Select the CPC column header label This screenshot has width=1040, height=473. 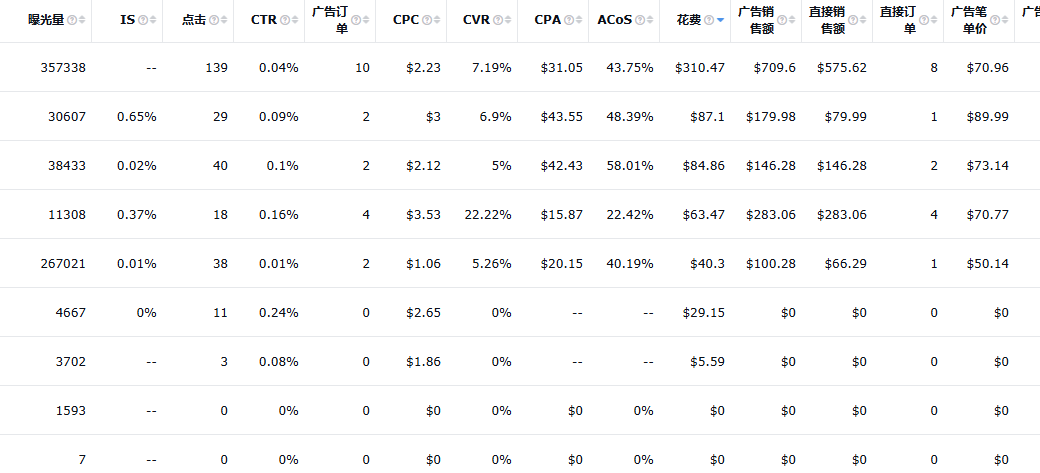406,20
